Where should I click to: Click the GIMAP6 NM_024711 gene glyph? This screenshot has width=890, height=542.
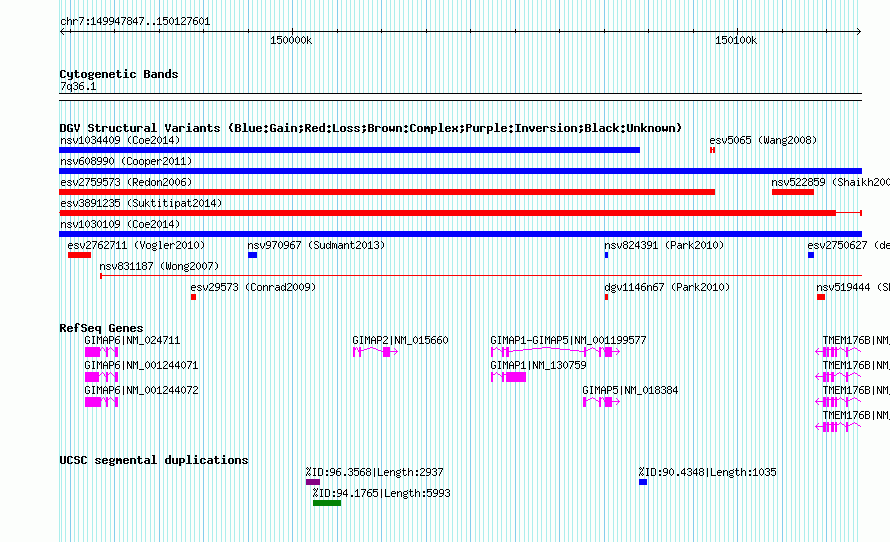click(102, 352)
